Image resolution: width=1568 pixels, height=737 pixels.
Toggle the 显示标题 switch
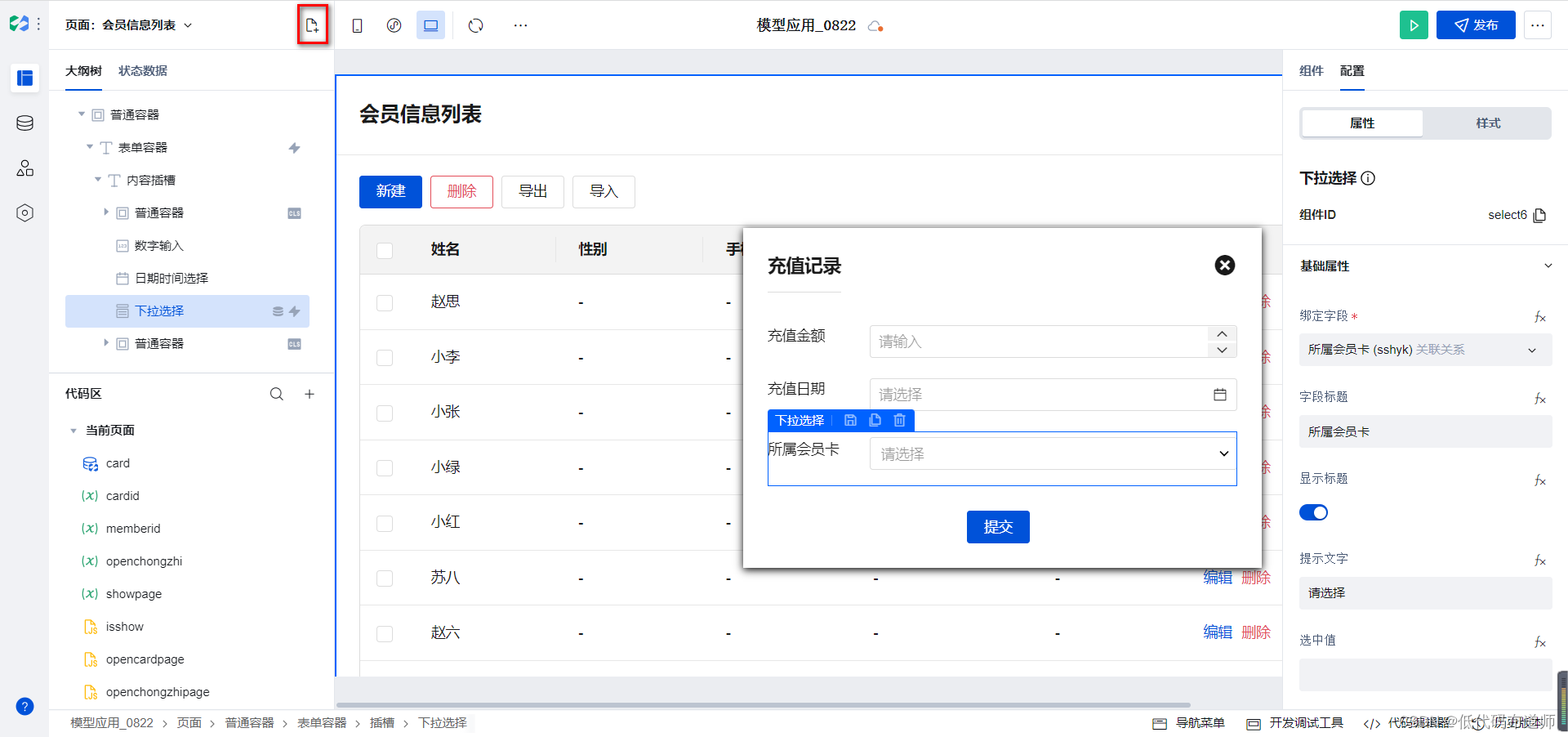[x=1314, y=512]
